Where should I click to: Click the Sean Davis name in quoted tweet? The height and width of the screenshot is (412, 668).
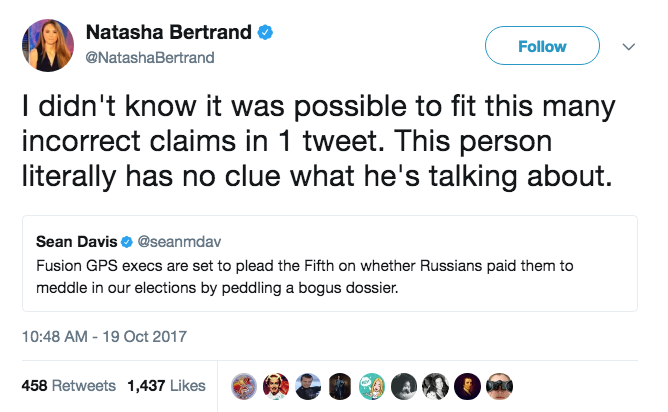[77, 242]
